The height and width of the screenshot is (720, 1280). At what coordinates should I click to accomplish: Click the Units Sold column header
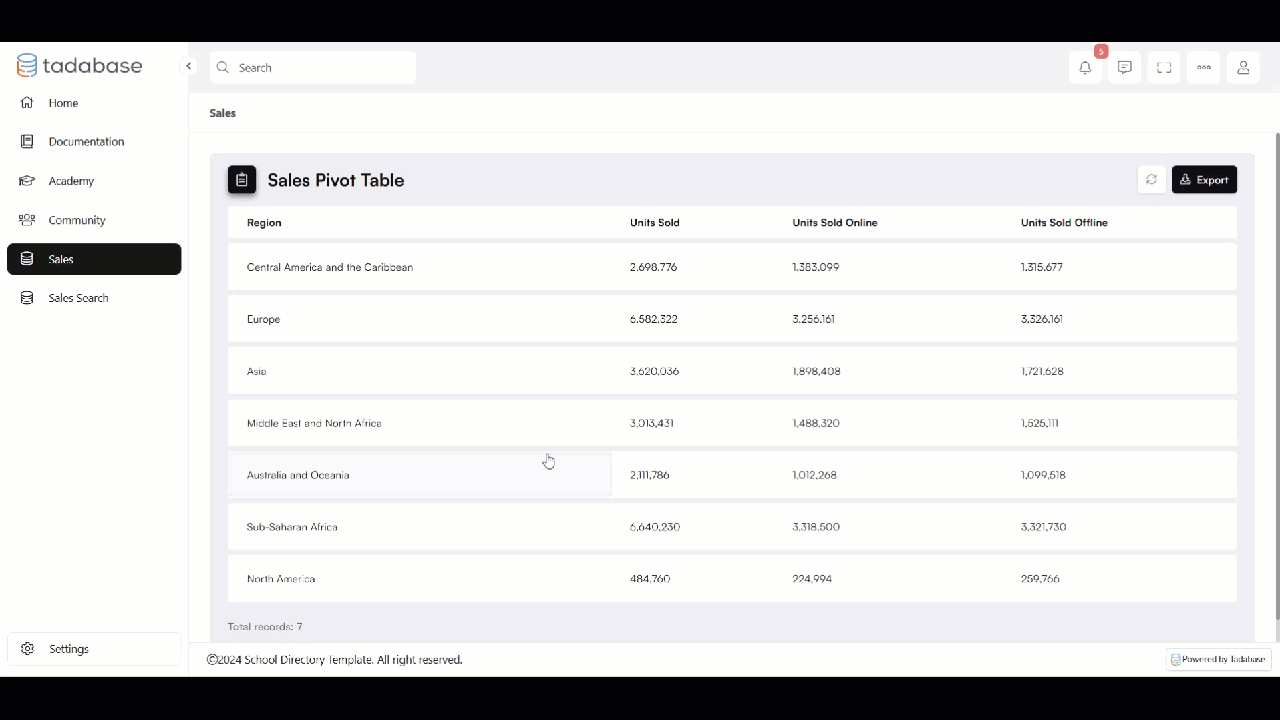[x=655, y=223]
